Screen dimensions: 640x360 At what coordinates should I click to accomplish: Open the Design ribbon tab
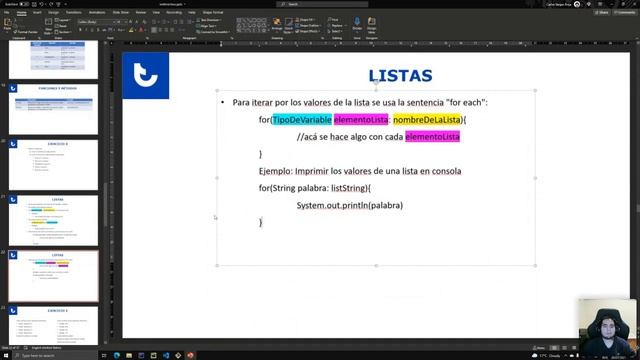tap(53, 13)
